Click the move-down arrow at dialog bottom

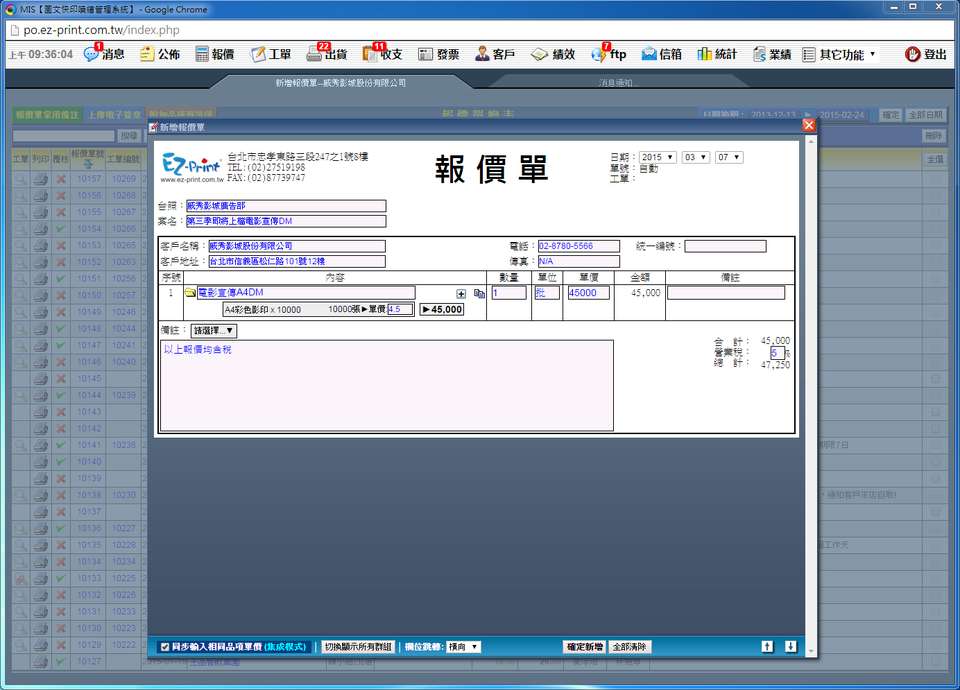[x=790, y=647]
